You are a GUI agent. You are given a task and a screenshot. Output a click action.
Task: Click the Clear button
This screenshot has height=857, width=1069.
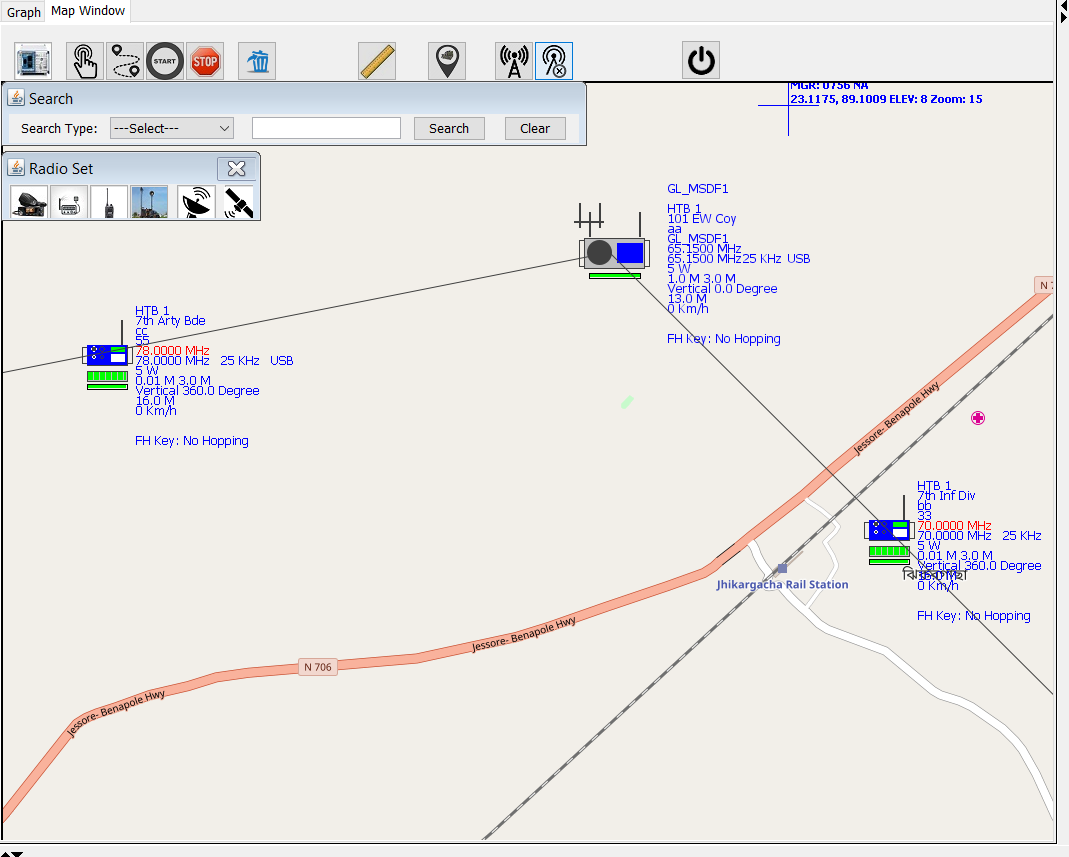[x=535, y=128]
